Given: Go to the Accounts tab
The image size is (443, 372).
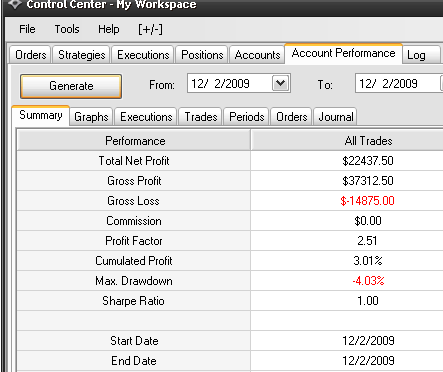Looking at the screenshot, I should (257, 55).
